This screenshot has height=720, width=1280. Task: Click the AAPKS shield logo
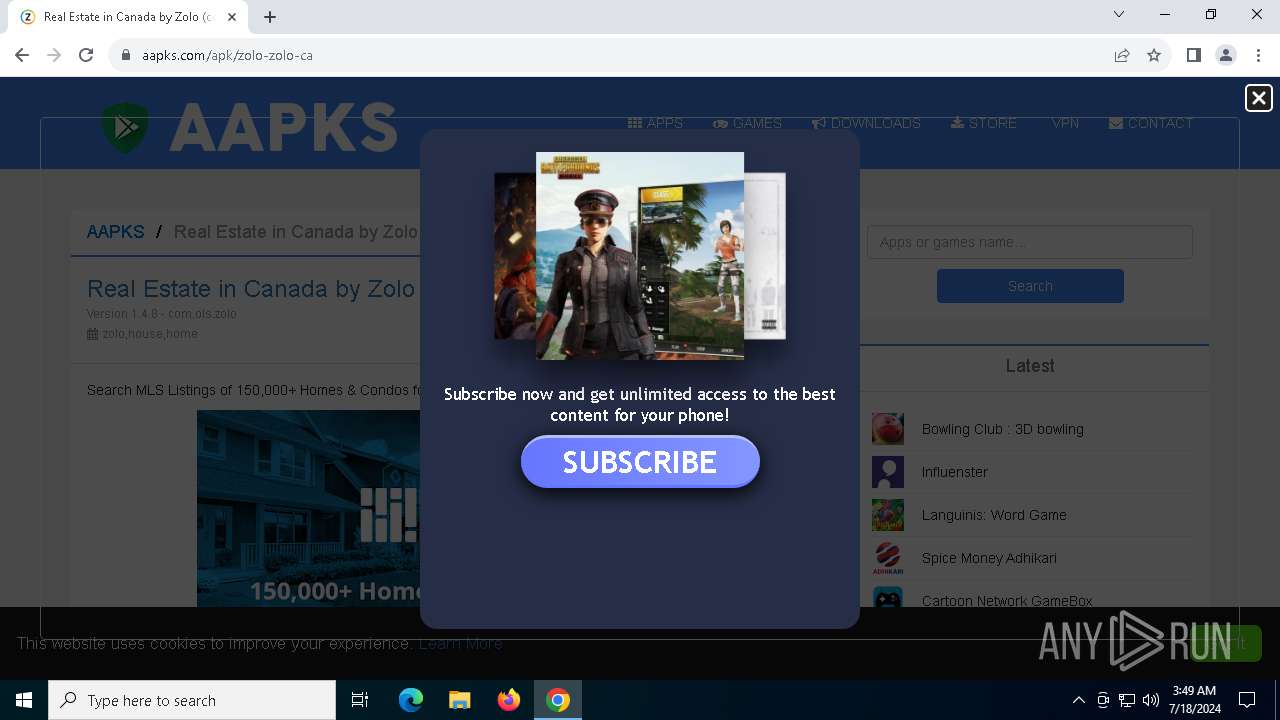(x=125, y=128)
